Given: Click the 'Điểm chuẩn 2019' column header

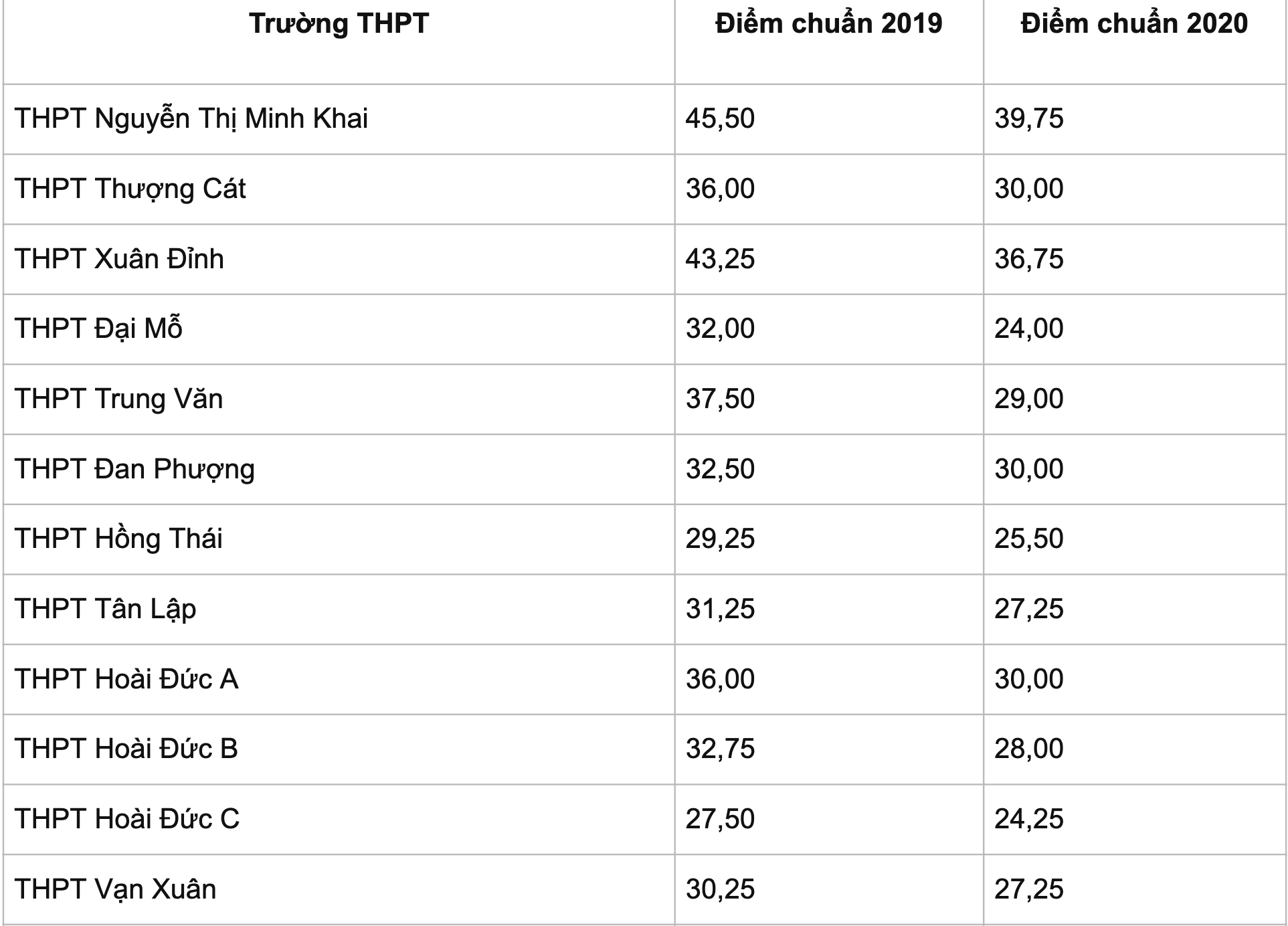Looking at the screenshot, I should click(x=828, y=24).
